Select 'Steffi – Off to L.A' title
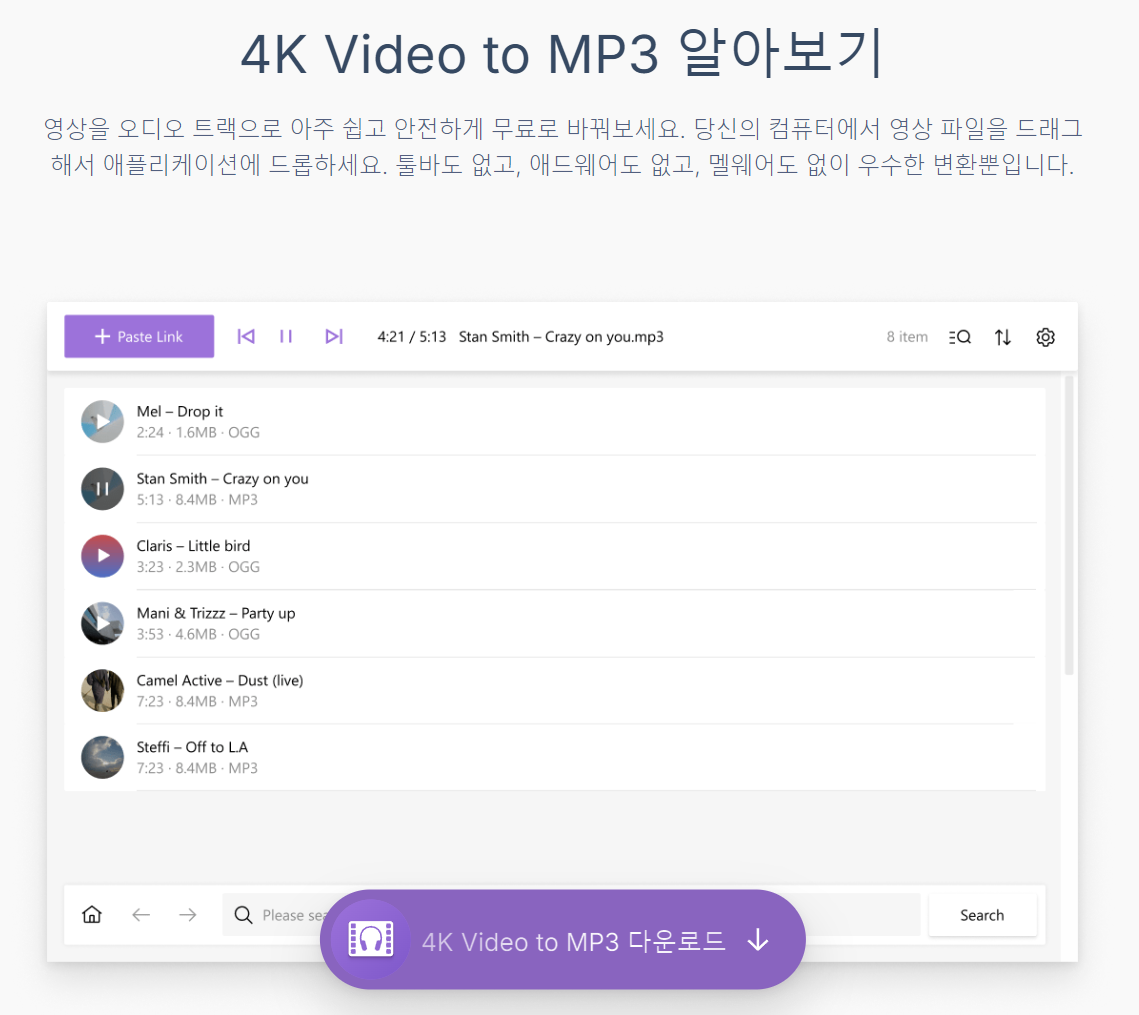This screenshot has height=1015, width=1139. click(x=192, y=747)
